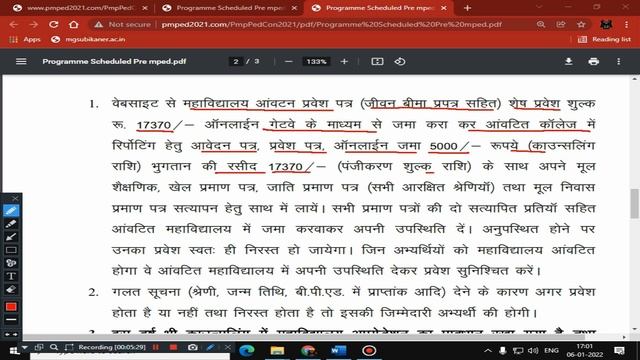Stop the screen recording

coord(173,347)
